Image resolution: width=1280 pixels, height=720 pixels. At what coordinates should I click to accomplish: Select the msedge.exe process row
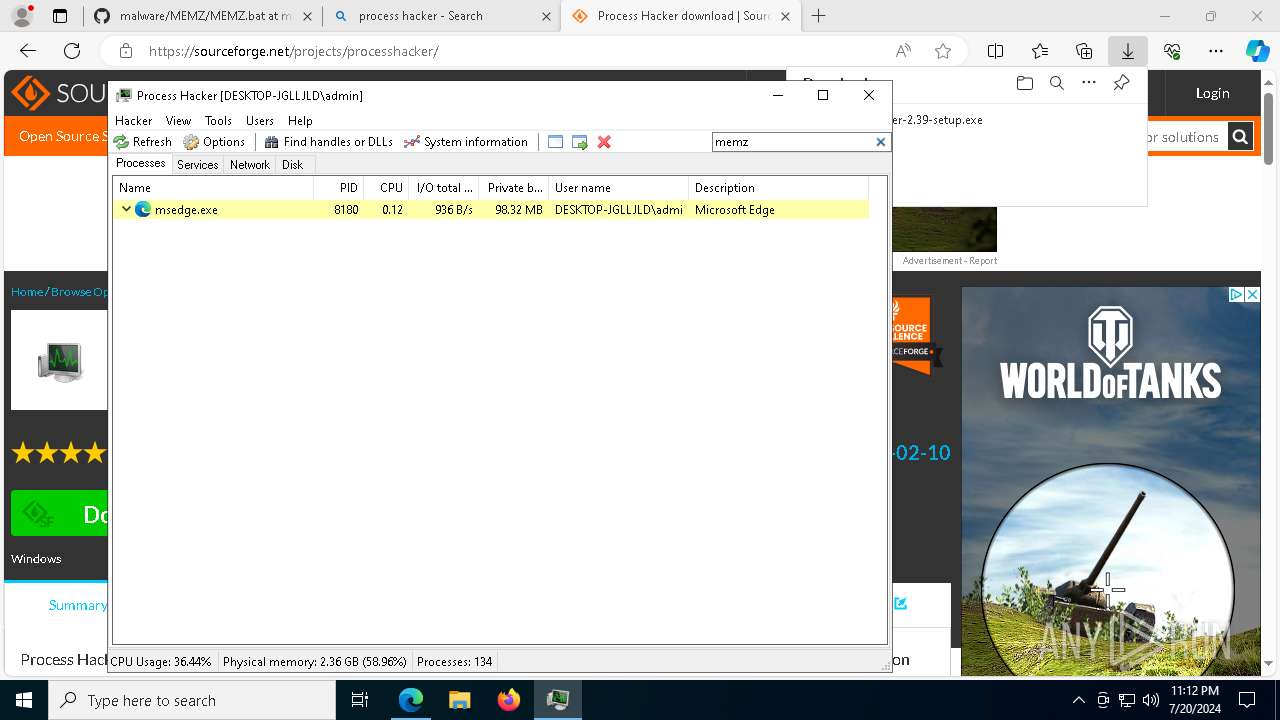pyautogui.click(x=490, y=209)
